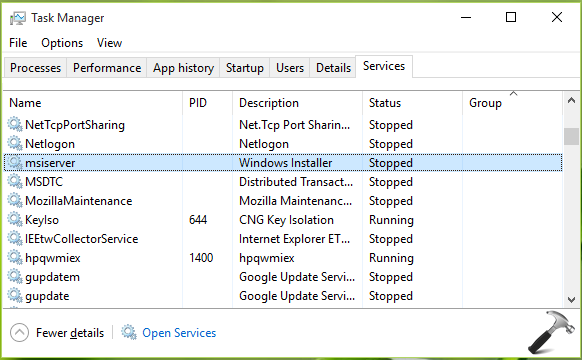The width and height of the screenshot is (582, 360).
Task: Click PID value 644
Action: (198, 220)
